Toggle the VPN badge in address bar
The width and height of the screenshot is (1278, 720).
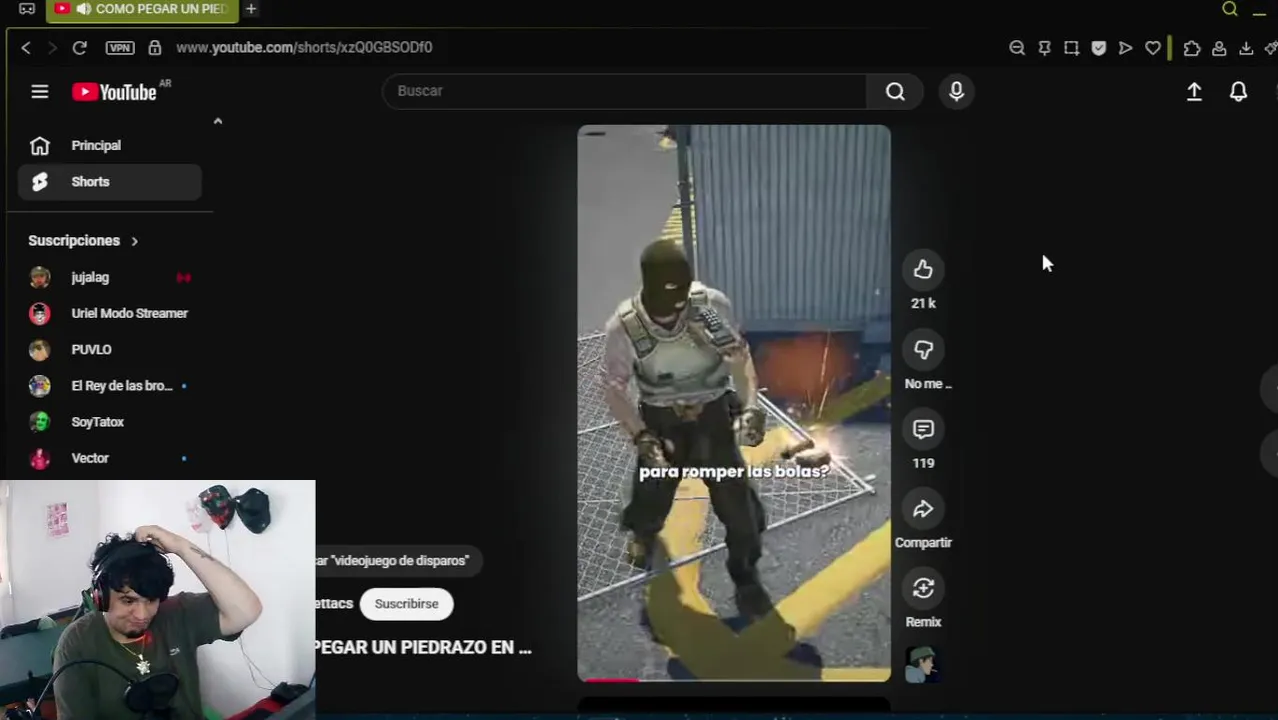tap(120, 47)
